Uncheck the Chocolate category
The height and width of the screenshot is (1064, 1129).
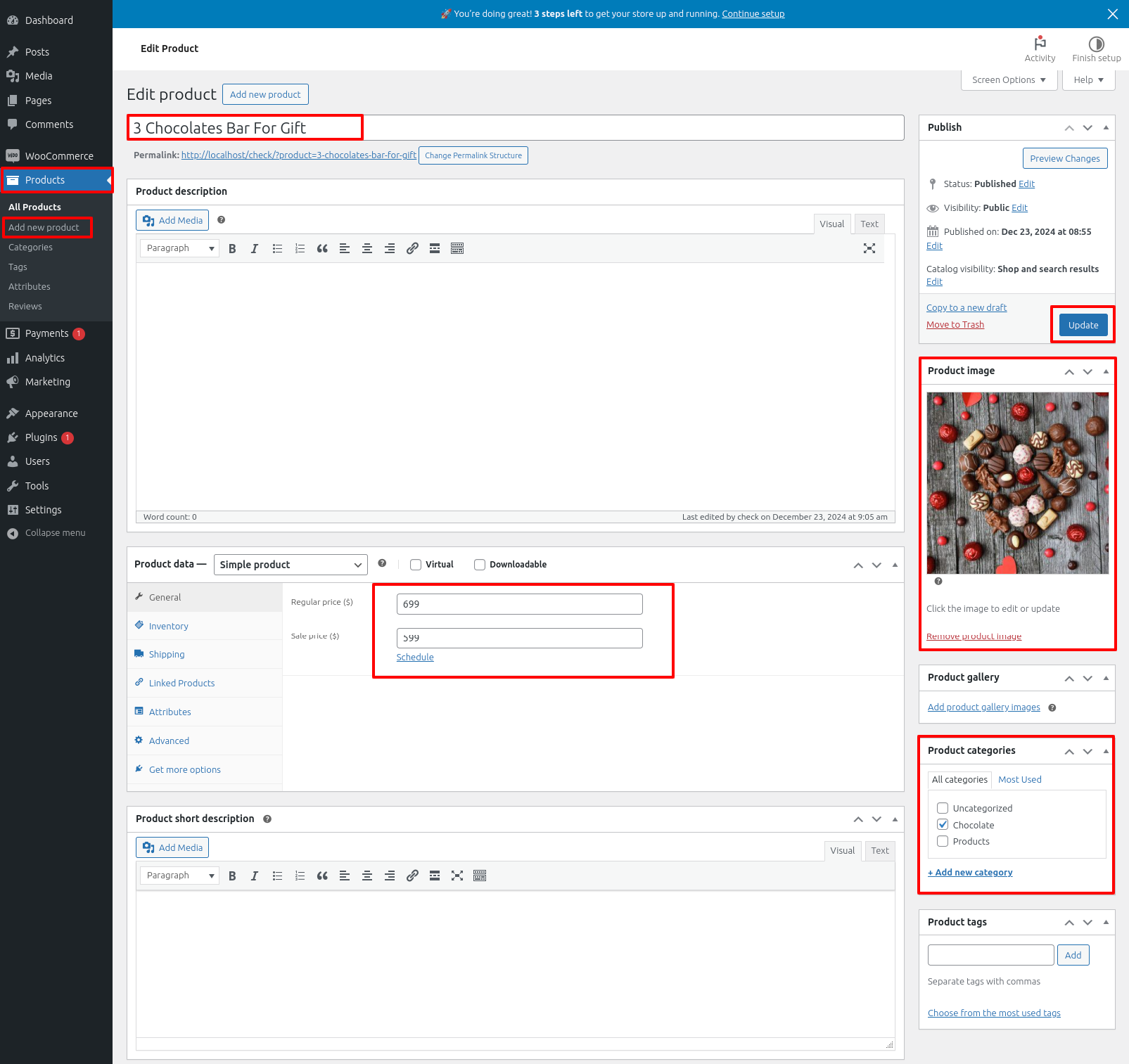[x=943, y=825]
